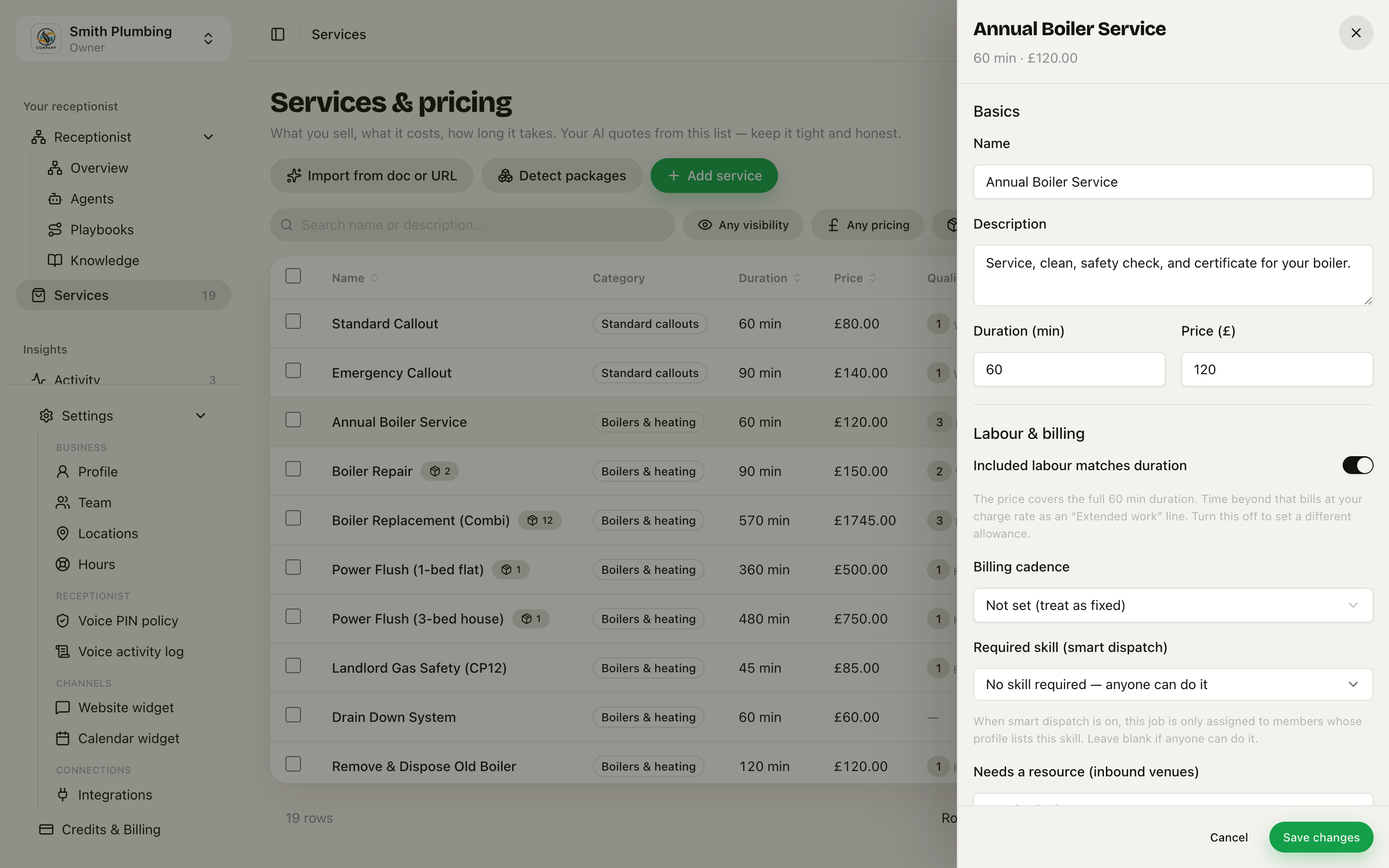Viewport: 1389px width, 868px height.
Task: Collapse the Receptionist section chevron
Action: (x=208, y=137)
